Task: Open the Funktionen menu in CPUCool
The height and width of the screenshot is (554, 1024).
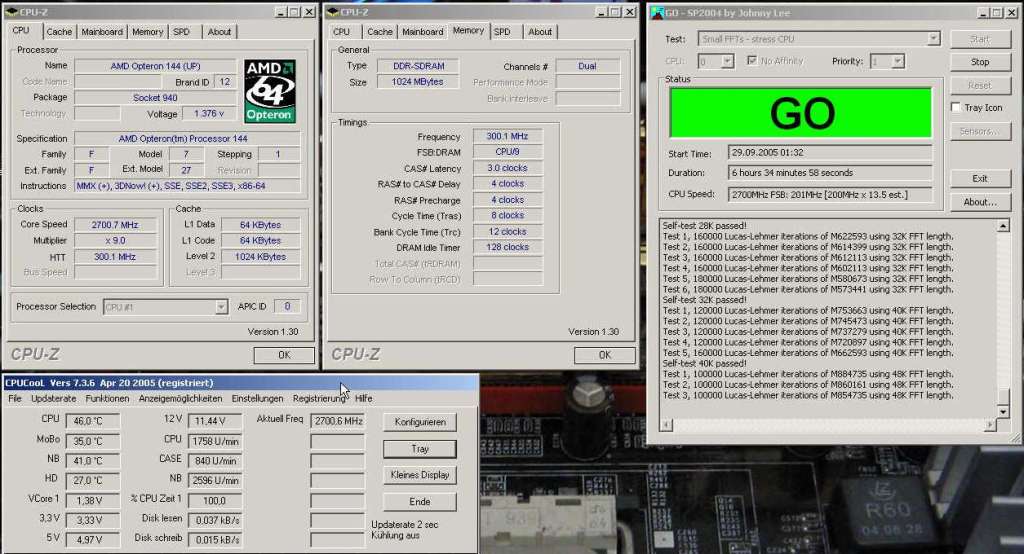Action: click(107, 399)
